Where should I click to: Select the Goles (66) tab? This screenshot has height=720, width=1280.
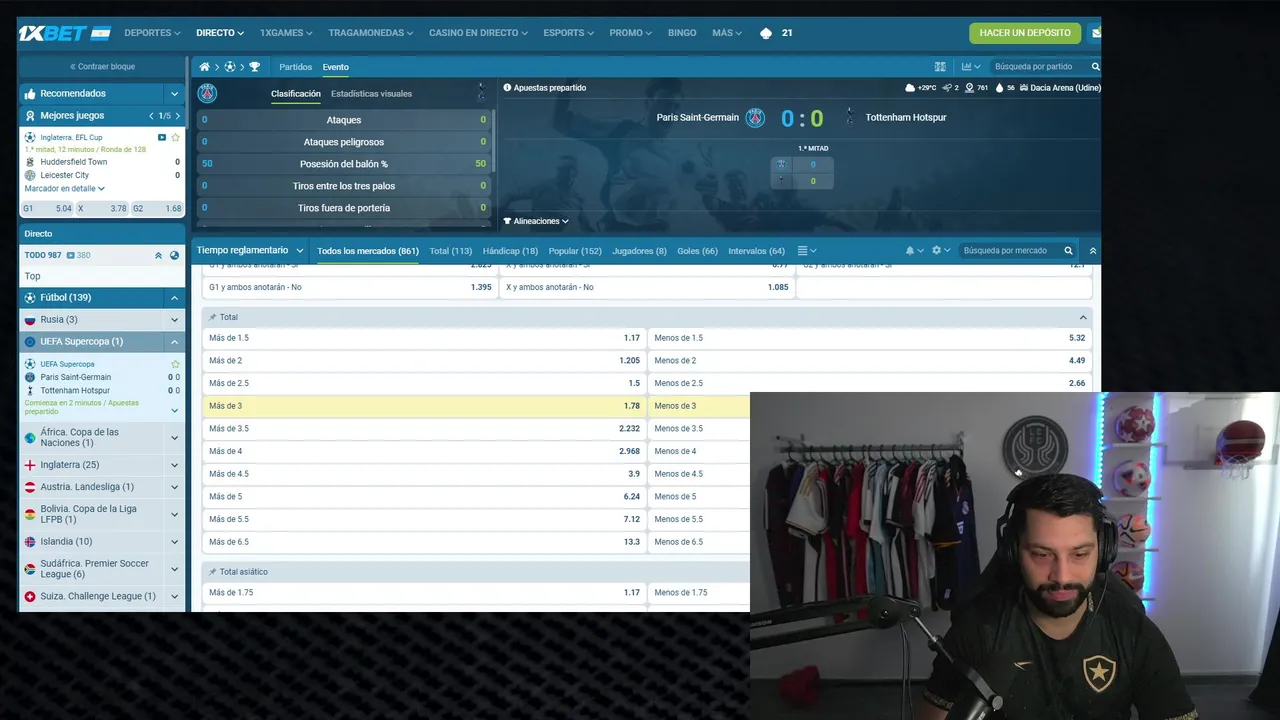click(x=697, y=251)
